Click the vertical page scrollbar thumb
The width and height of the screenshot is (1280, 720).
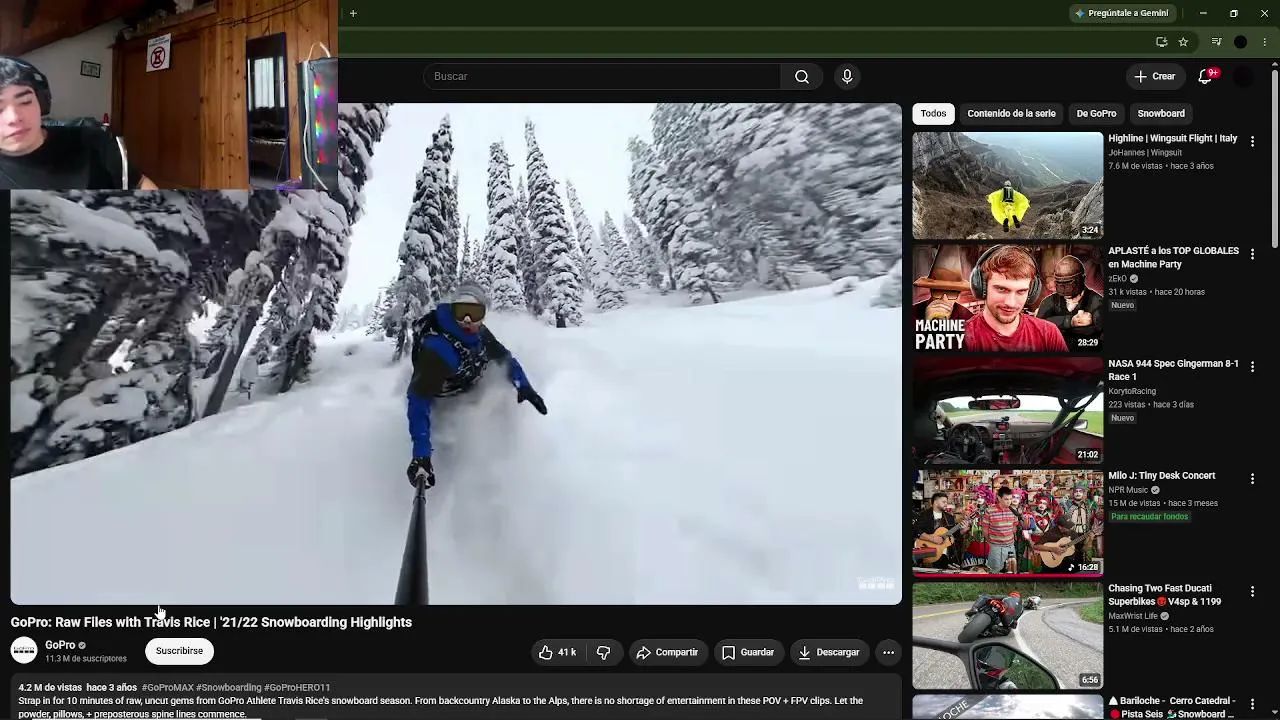1274,158
